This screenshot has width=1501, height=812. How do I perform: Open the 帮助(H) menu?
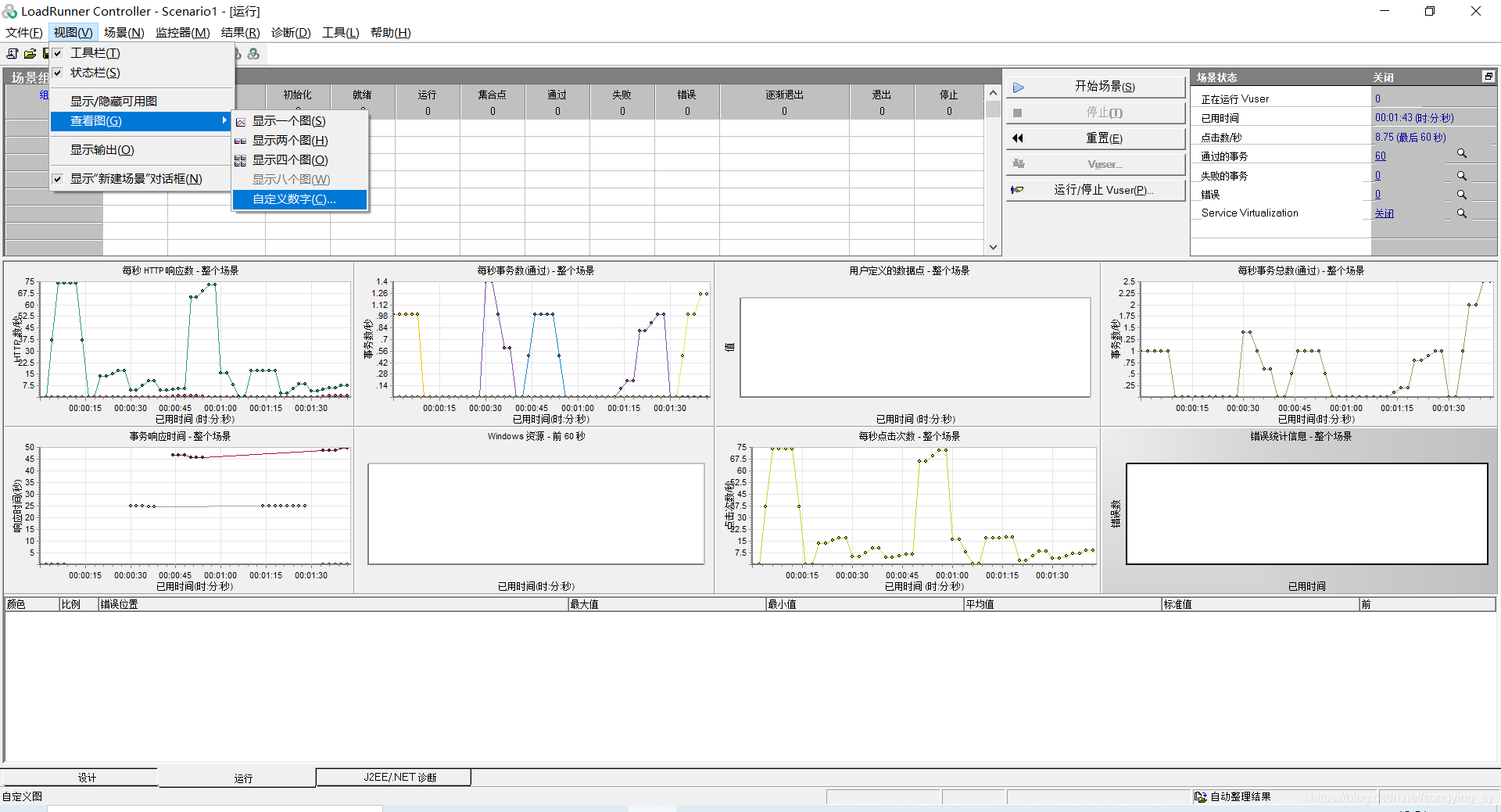390,33
